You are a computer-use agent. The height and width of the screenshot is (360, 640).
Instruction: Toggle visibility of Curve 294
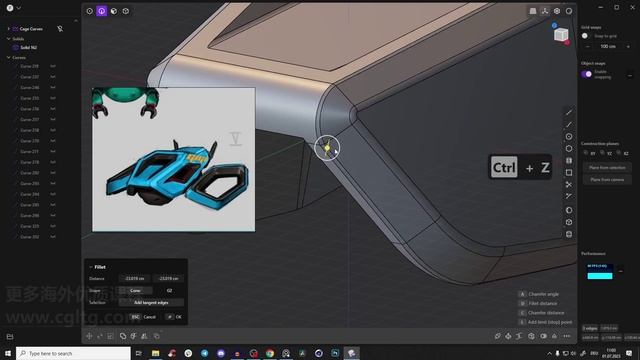tap(53, 194)
